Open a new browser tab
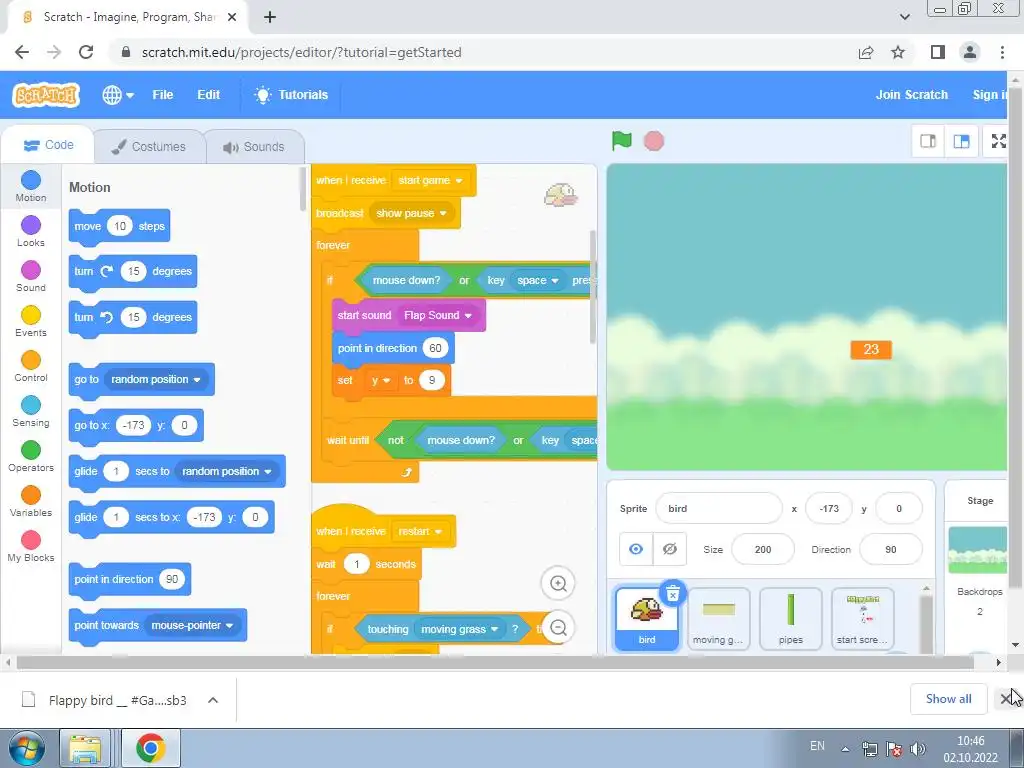The height and width of the screenshot is (768, 1024). pyautogui.click(x=270, y=17)
